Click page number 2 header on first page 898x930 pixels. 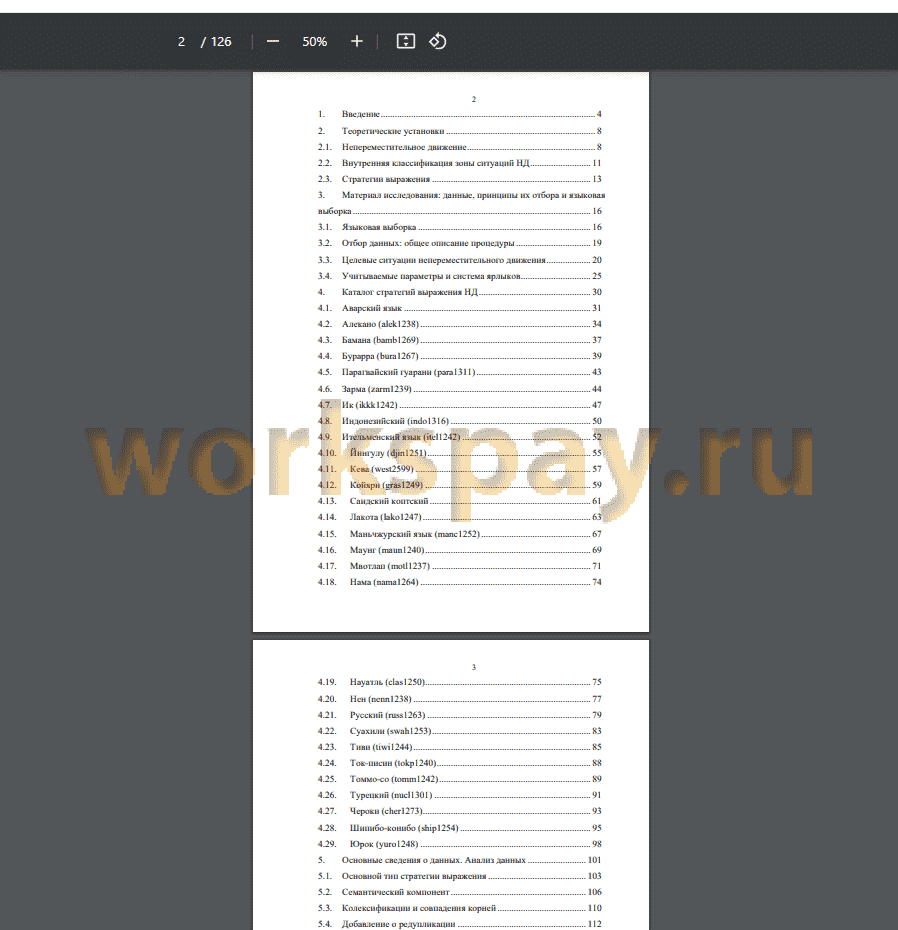coord(473,99)
